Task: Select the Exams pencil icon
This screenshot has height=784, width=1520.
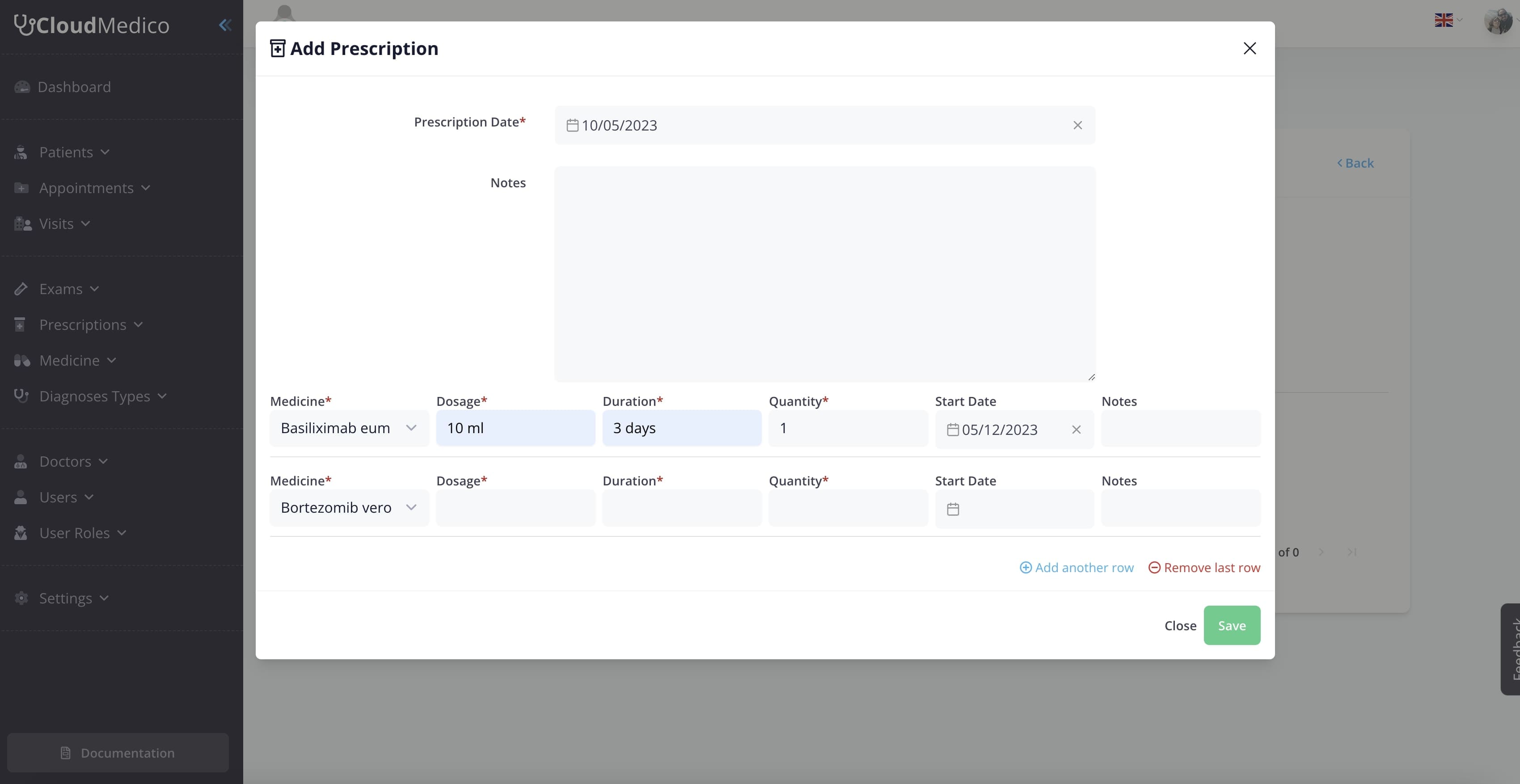Action: click(x=21, y=288)
